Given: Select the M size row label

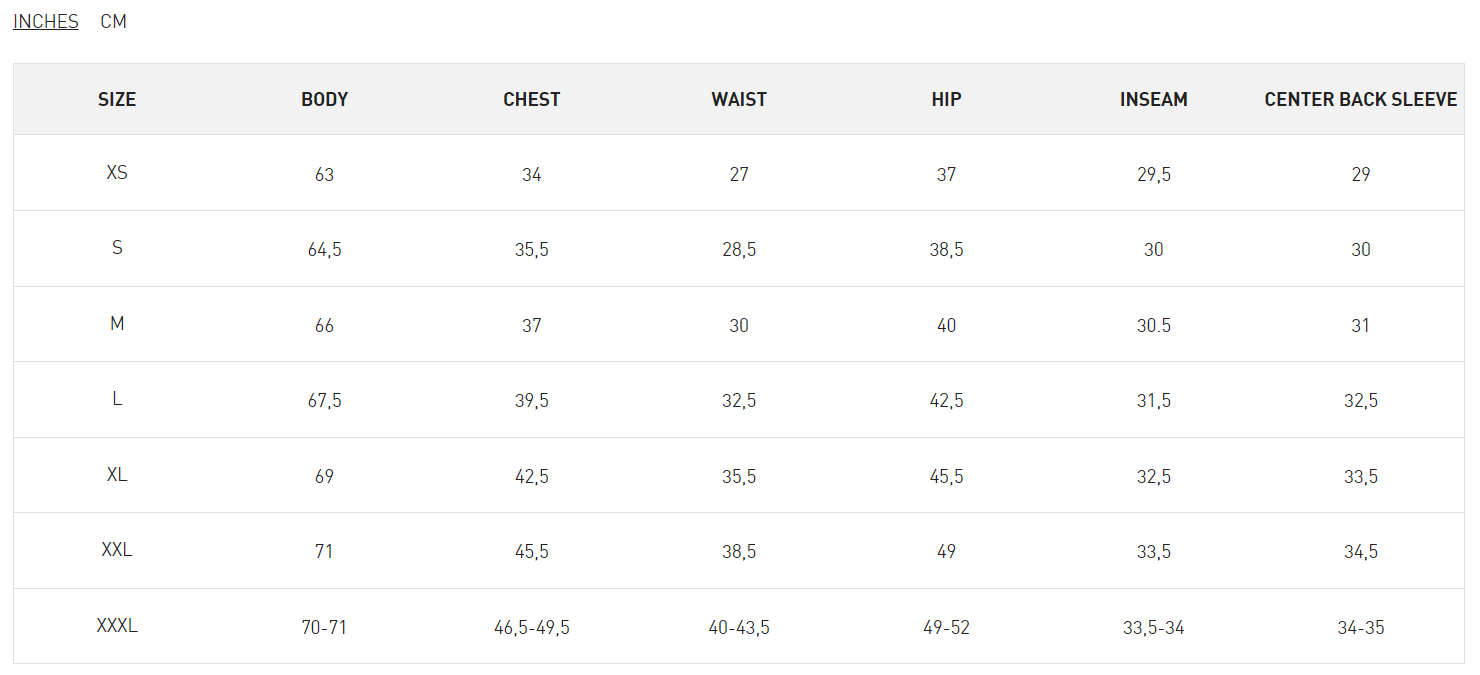Looking at the screenshot, I should point(117,323).
